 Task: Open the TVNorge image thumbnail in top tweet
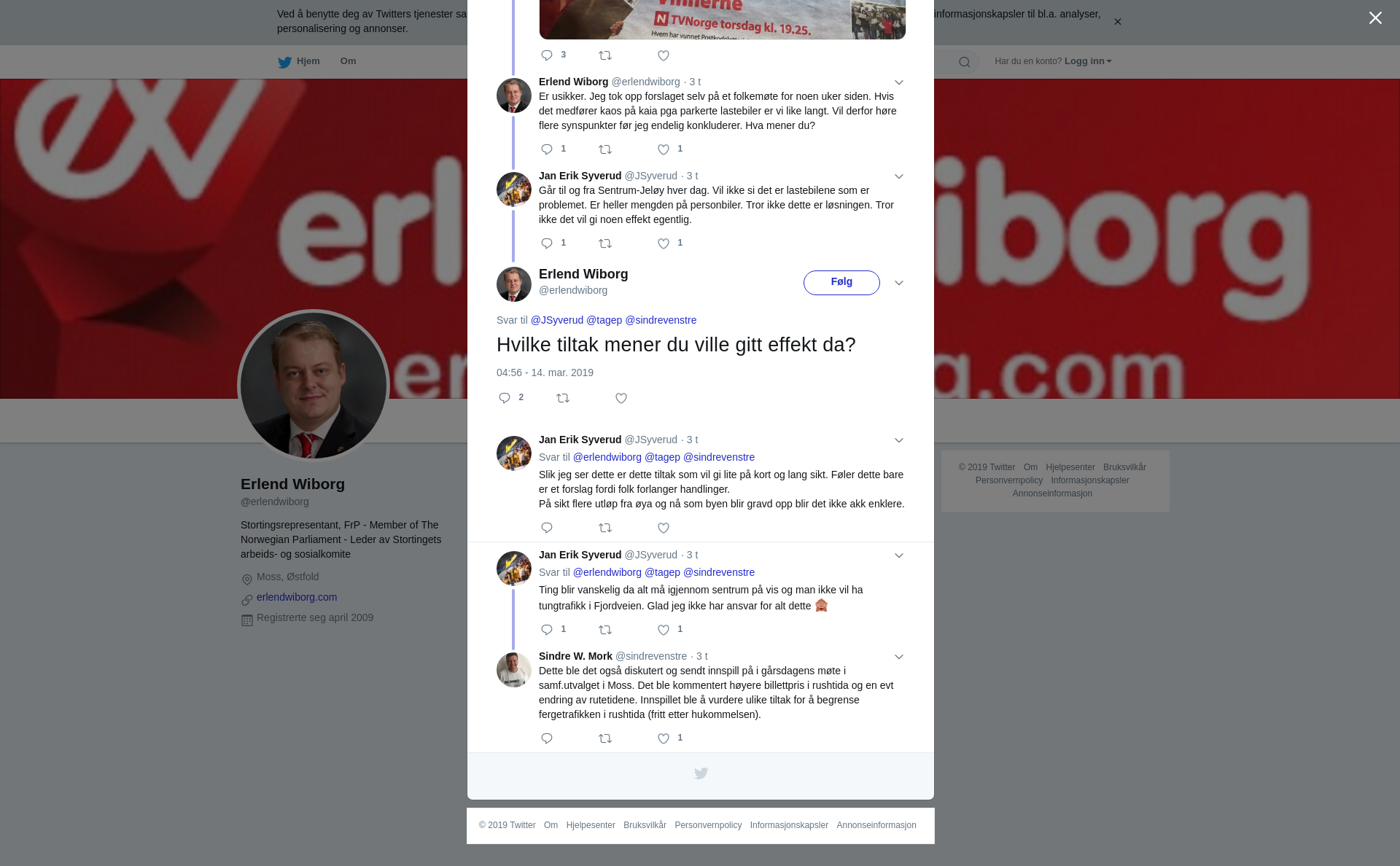tap(722, 20)
